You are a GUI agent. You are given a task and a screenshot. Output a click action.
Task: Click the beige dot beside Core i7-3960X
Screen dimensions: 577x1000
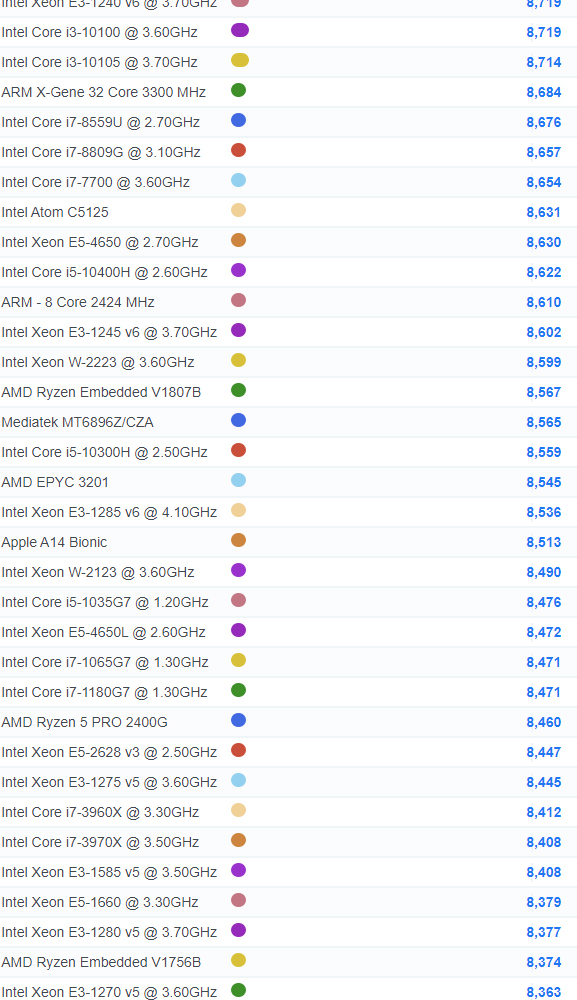pos(238,810)
